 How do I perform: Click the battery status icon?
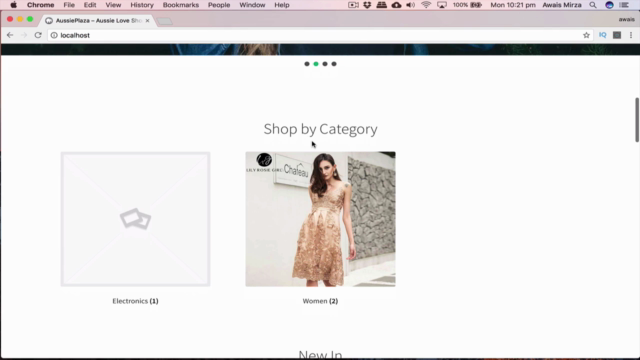(476, 5)
